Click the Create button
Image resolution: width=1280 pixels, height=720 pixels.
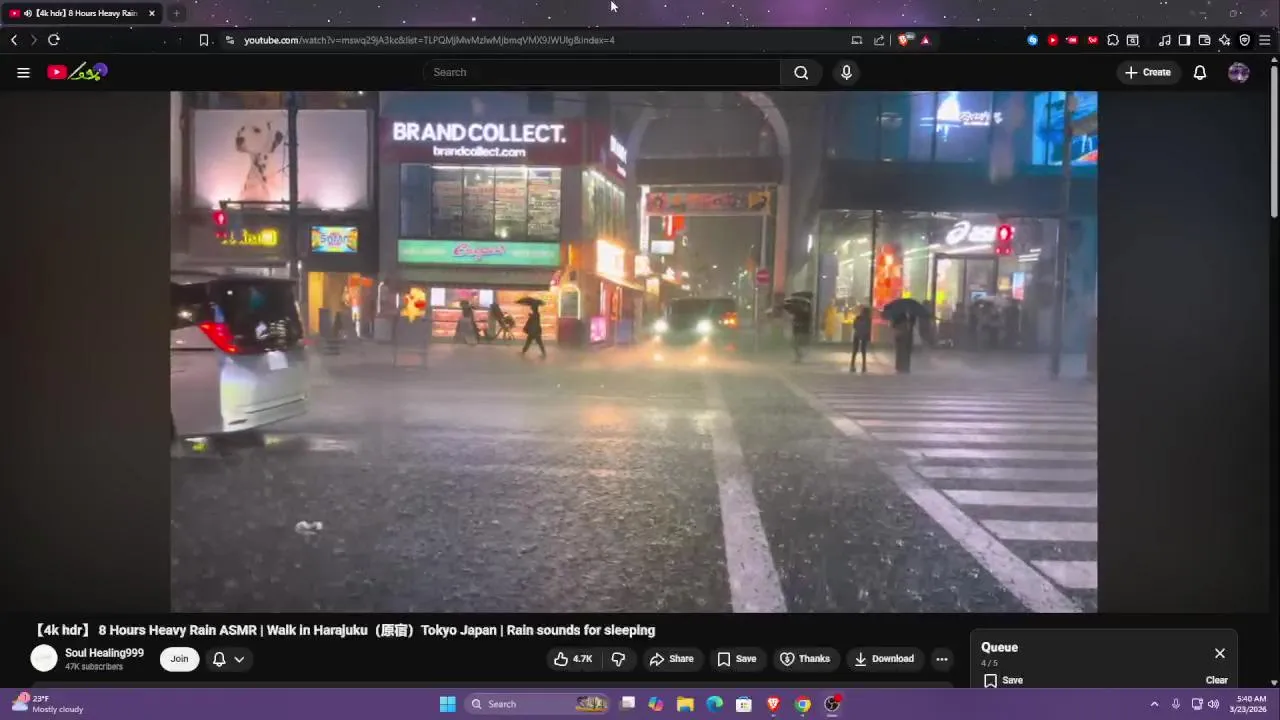[1148, 72]
